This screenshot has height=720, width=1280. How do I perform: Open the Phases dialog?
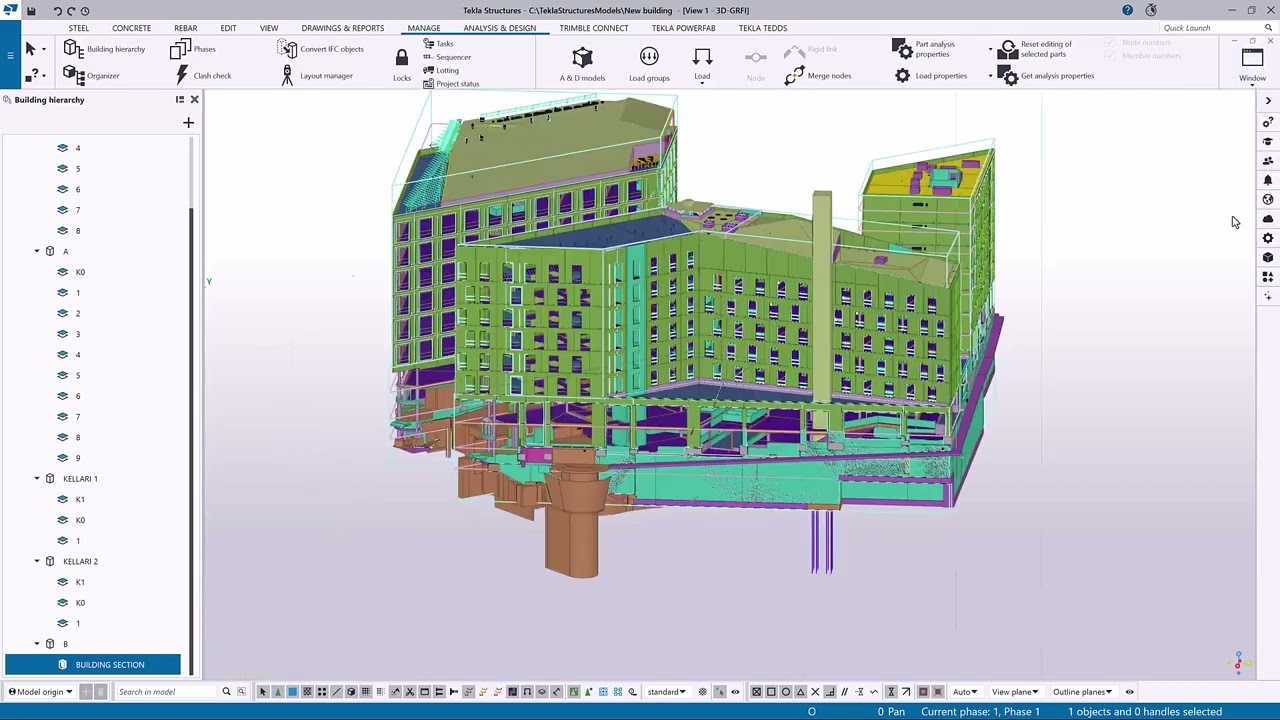click(193, 49)
